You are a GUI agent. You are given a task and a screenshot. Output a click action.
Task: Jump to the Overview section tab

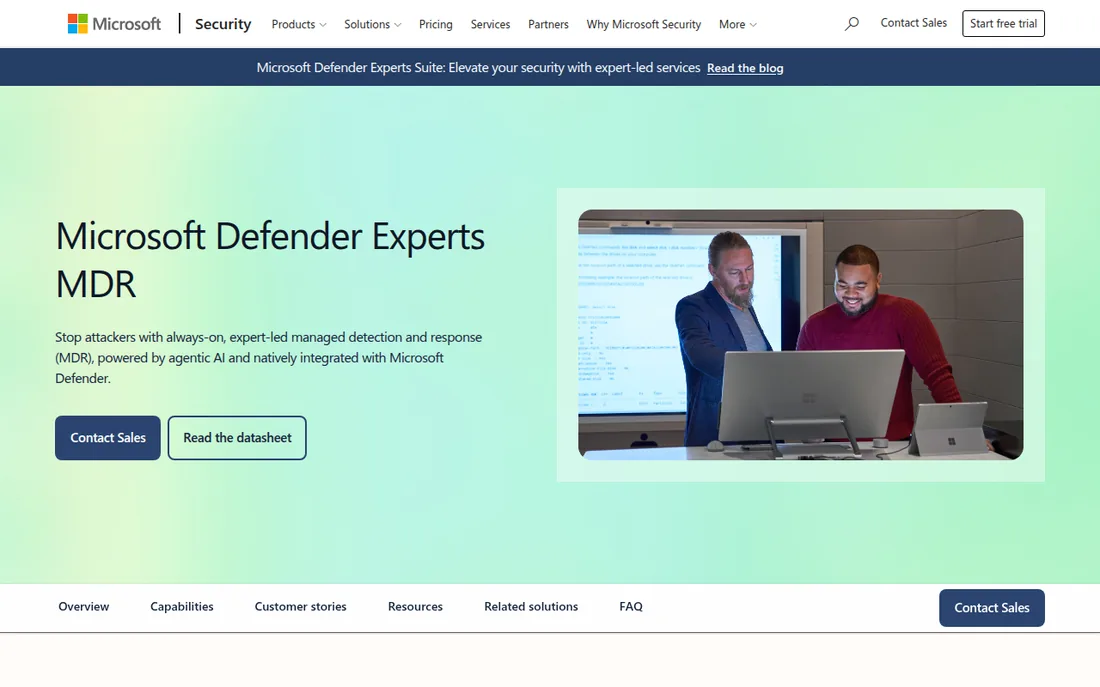(83, 606)
